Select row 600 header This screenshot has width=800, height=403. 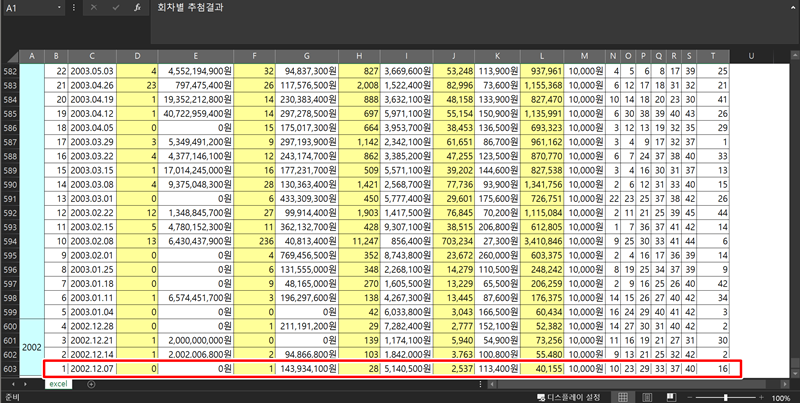click(10, 326)
